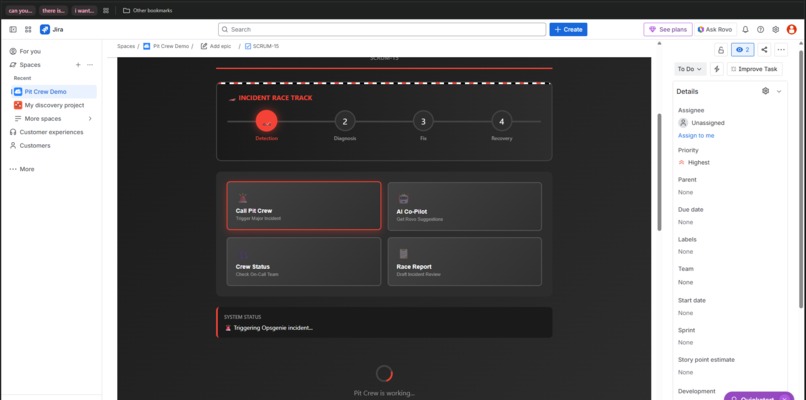
Task: Open the 'i want...' bookmark
Action: click(84, 10)
